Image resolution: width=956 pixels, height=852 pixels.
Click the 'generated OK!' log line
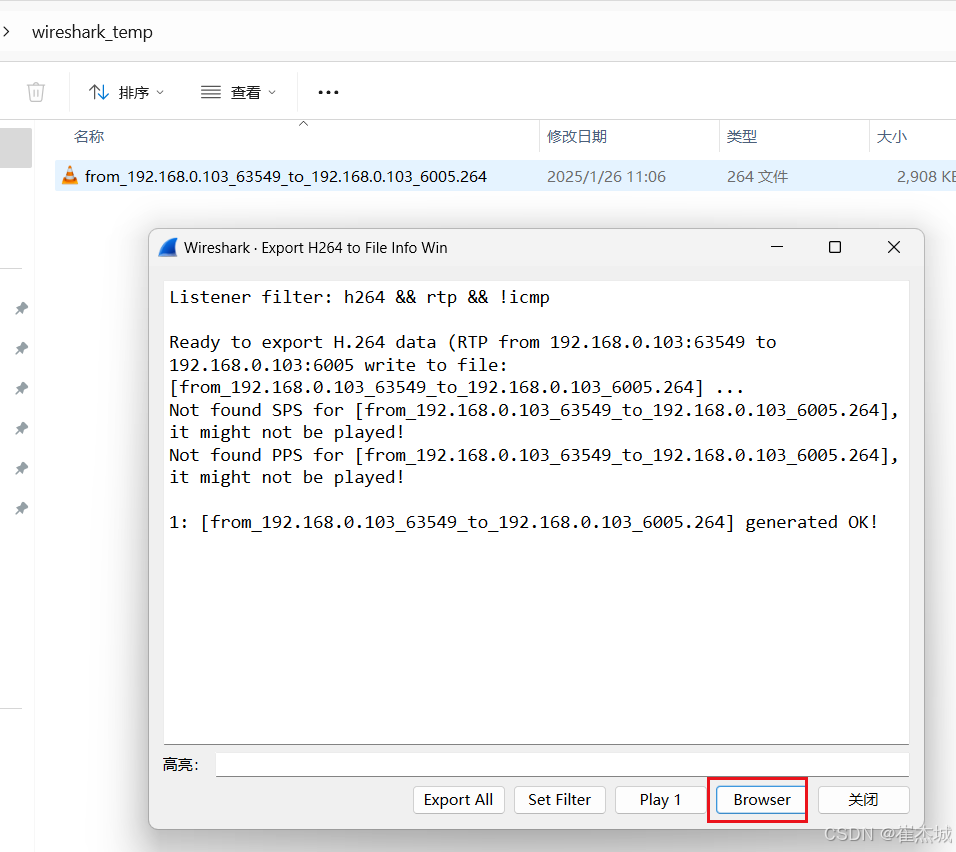tap(523, 522)
